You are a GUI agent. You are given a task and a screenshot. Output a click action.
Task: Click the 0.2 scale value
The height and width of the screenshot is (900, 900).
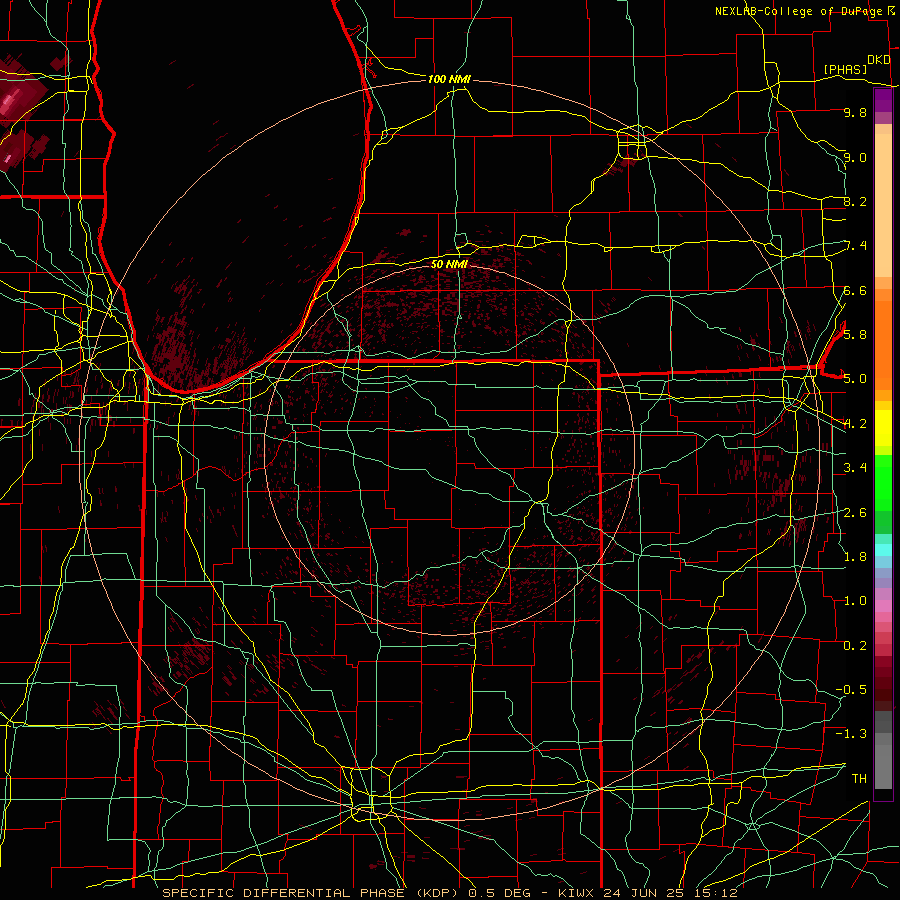coord(855,645)
